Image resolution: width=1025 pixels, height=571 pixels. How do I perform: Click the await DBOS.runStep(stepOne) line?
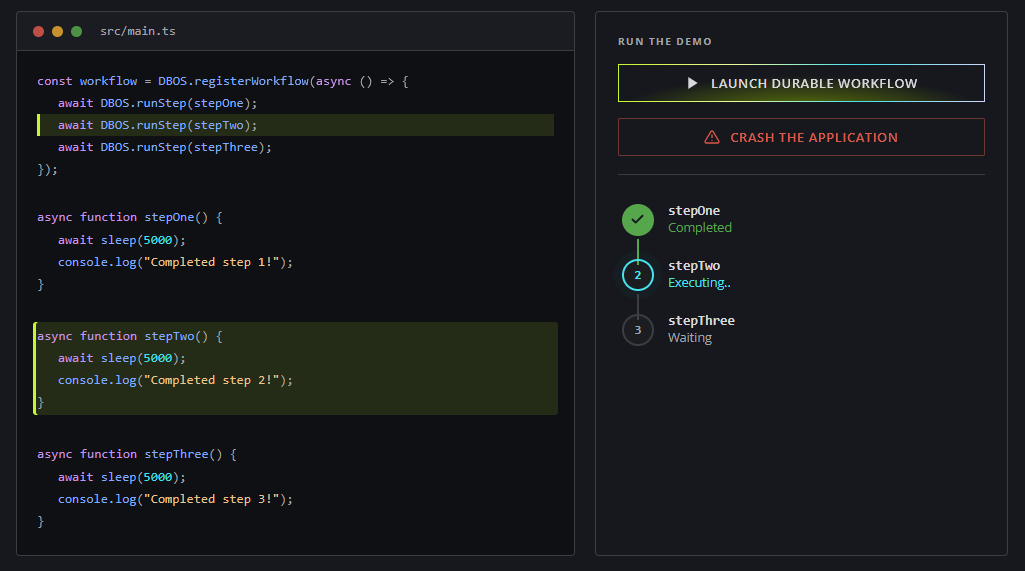(158, 103)
